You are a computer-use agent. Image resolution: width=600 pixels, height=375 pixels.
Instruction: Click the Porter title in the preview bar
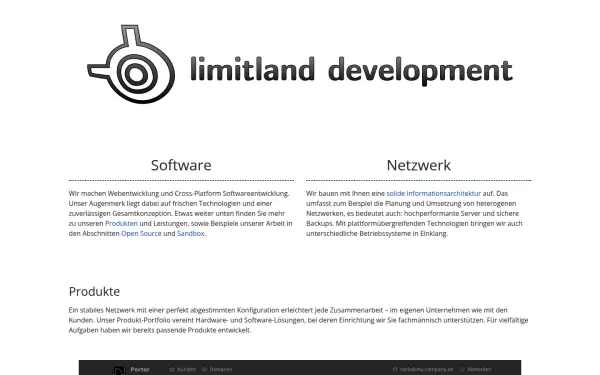tap(140, 370)
